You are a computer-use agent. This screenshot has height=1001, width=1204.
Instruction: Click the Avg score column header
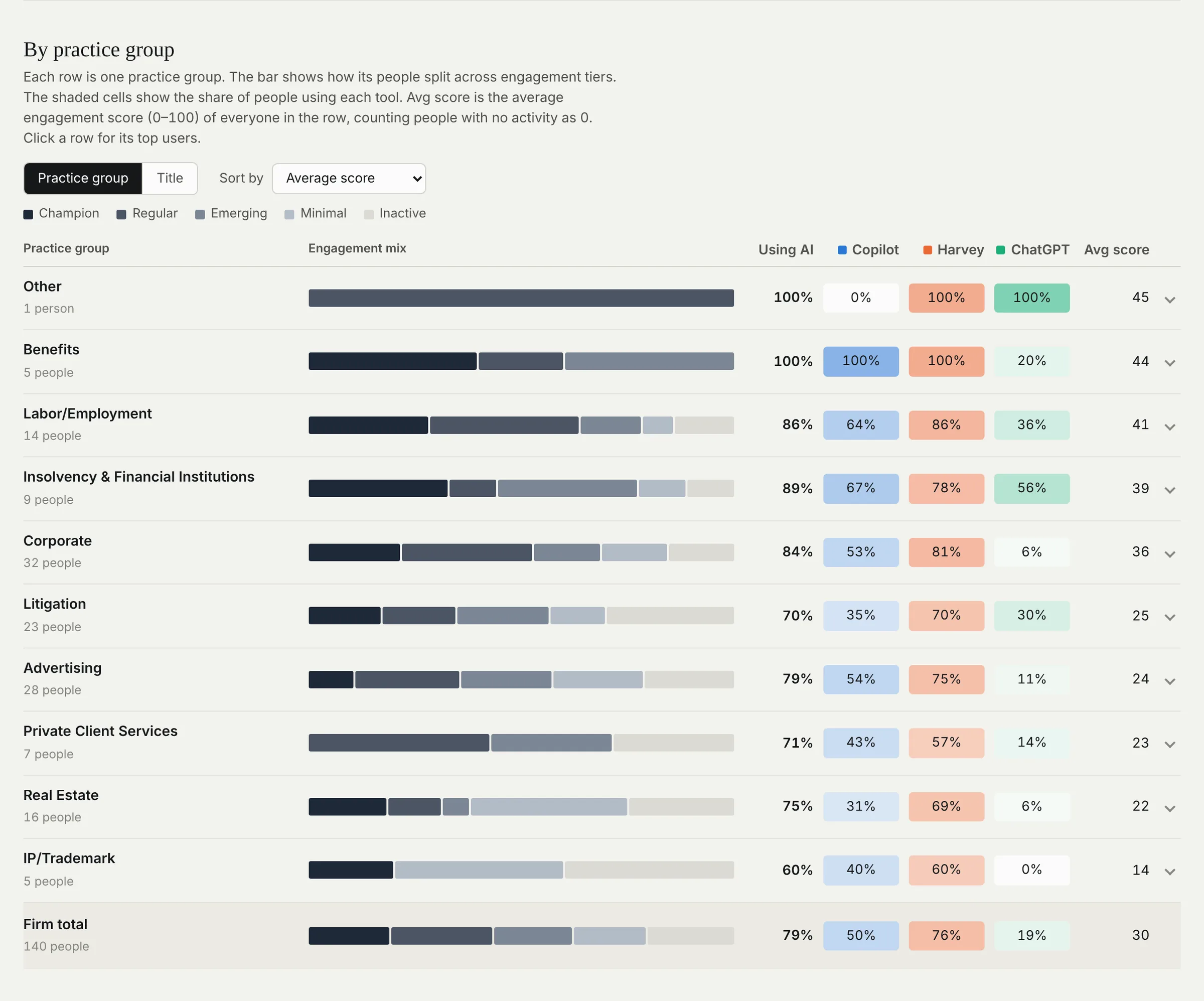[x=1116, y=250]
